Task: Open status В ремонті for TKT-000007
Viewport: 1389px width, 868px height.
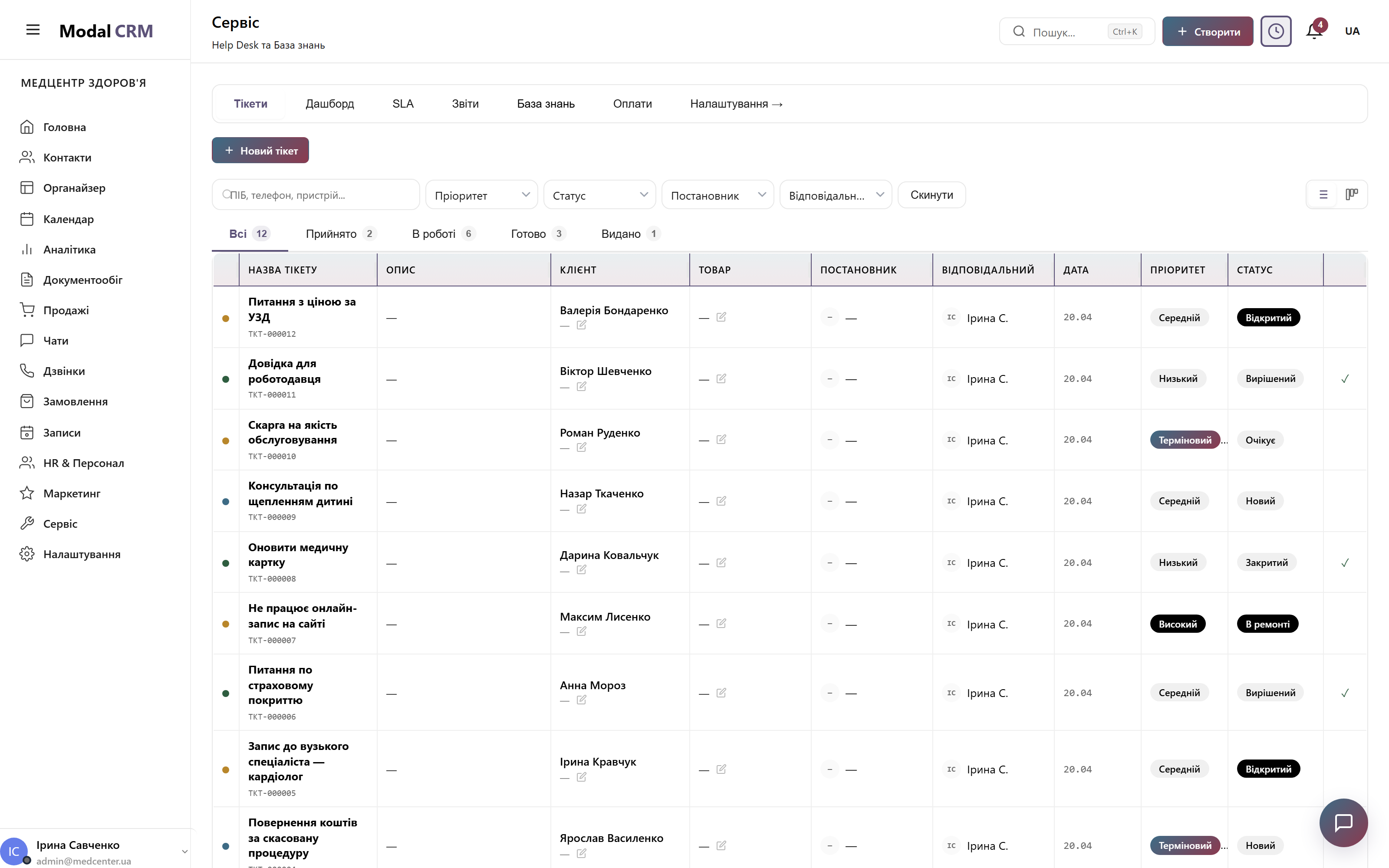Action: coord(1267,624)
